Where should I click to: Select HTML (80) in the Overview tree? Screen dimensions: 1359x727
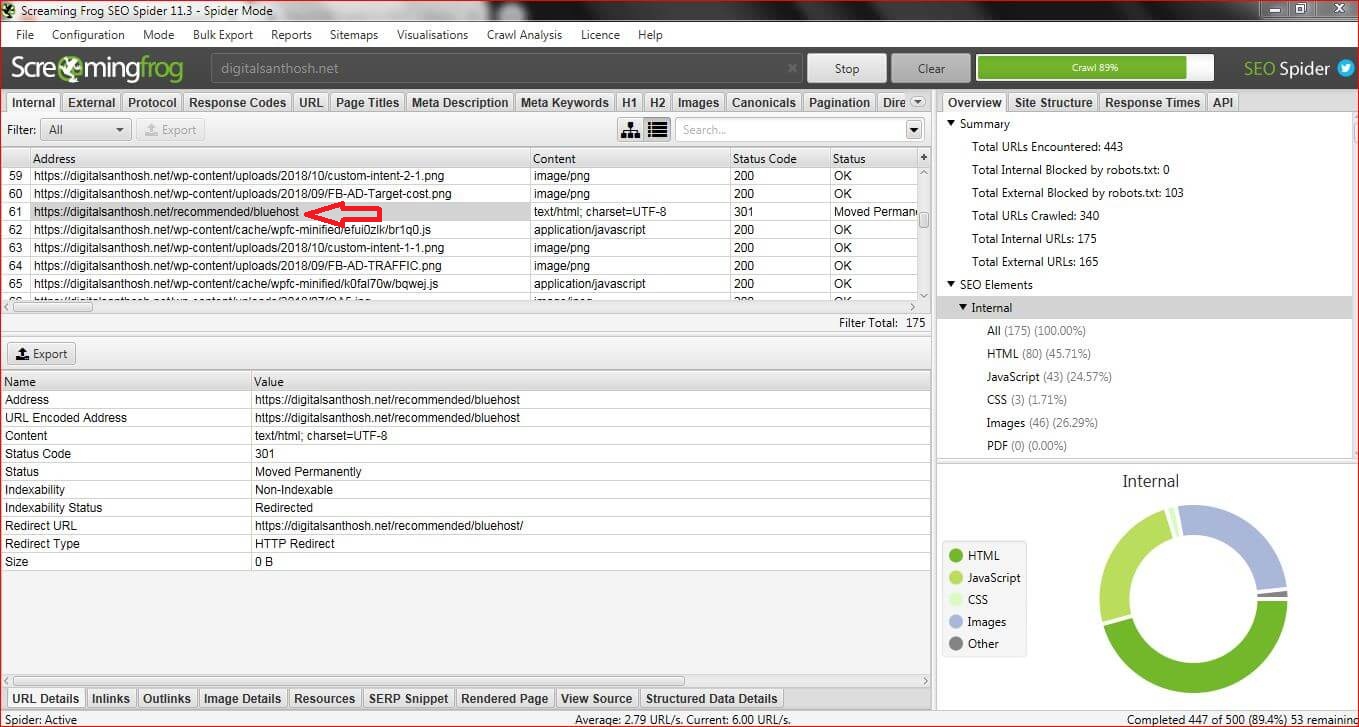[x=1038, y=354]
